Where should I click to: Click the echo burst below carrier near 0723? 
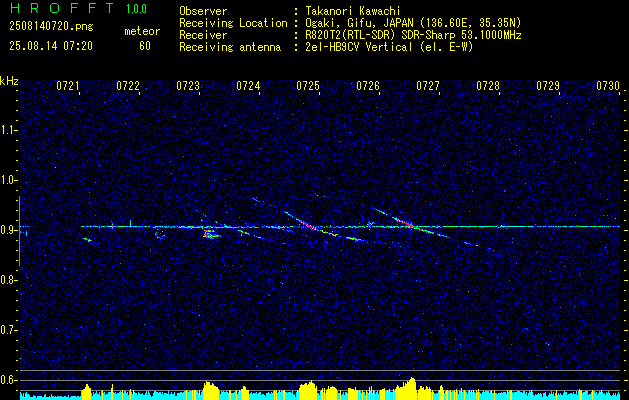pos(211,234)
